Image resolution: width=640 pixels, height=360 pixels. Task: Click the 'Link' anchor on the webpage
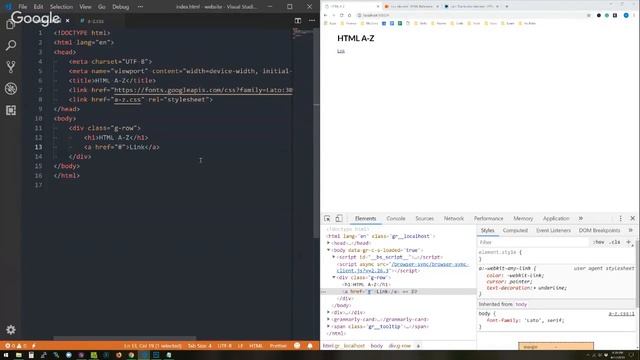point(341,51)
